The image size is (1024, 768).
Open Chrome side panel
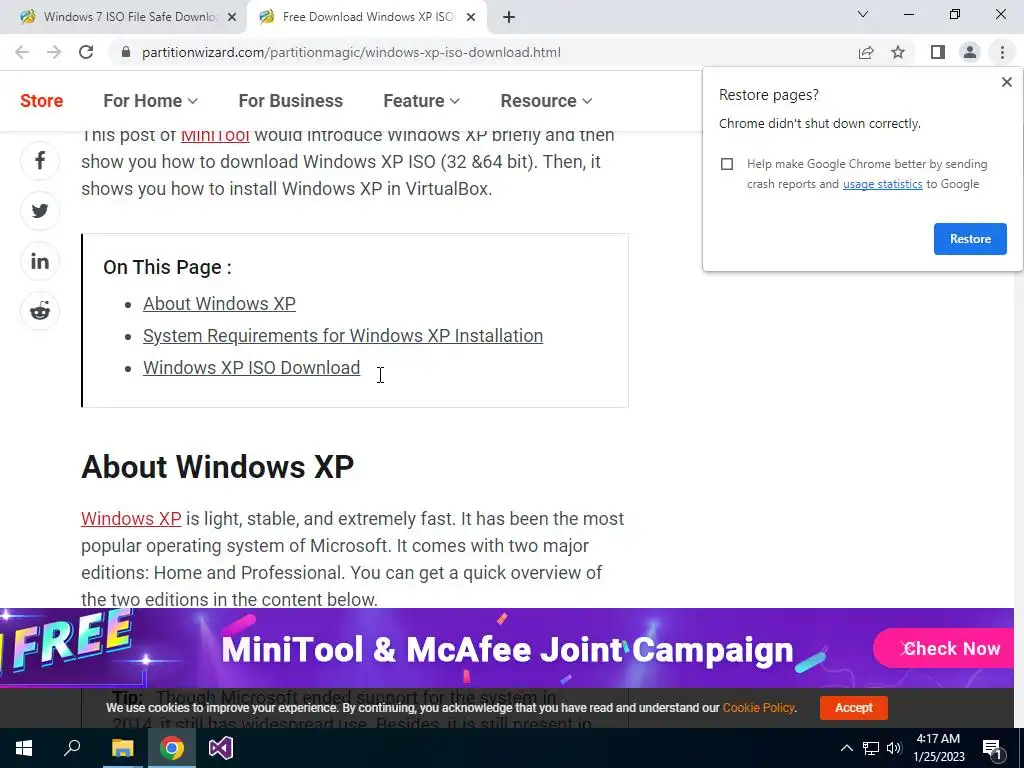click(x=938, y=52)
